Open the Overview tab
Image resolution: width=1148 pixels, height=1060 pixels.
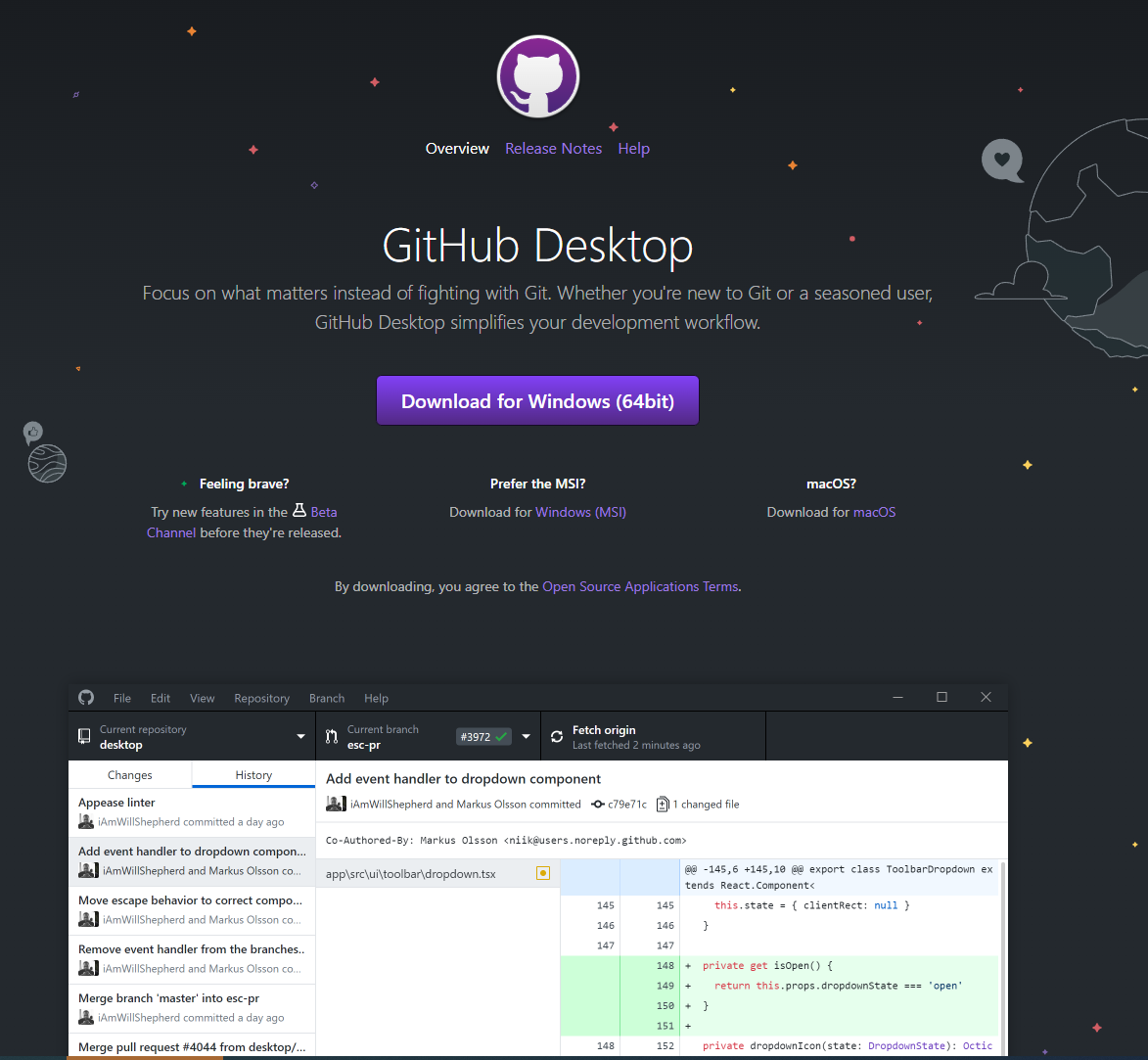pos(457,149)
